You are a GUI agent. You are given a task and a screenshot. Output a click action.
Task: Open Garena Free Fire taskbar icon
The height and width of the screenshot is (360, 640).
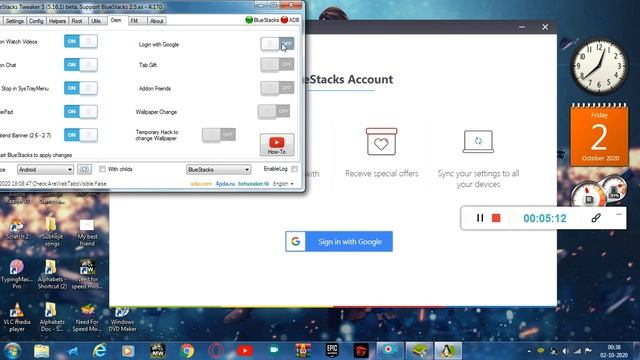coord(361,351)
